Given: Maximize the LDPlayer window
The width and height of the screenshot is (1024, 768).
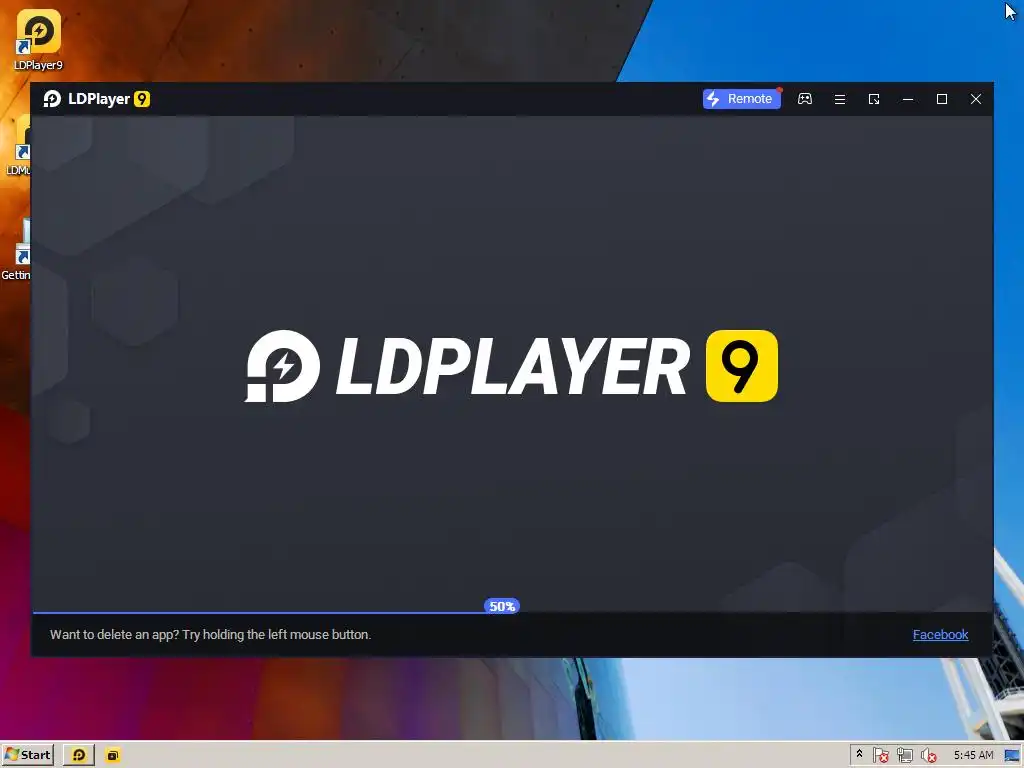Looking at the screenshot, I should click(x=942, y=99).
